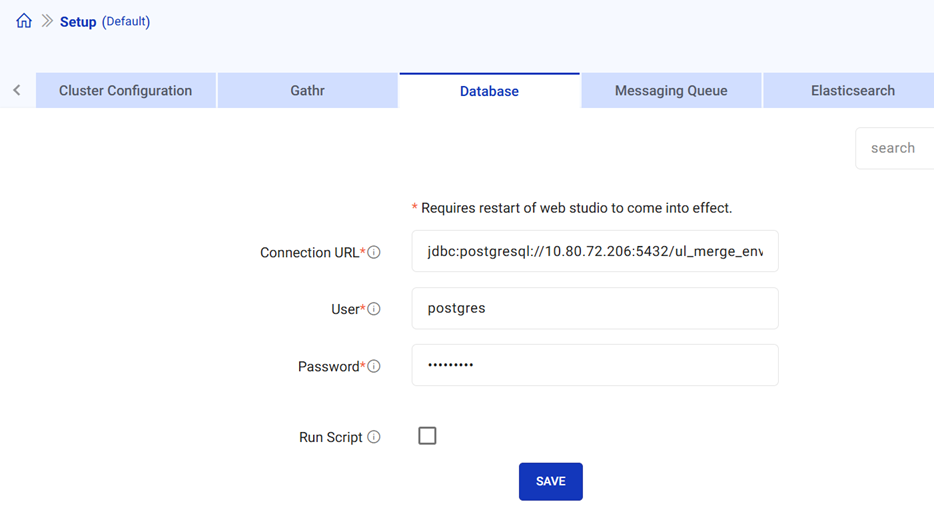
Task: Go to the home icon
Action: click(24, 21)
